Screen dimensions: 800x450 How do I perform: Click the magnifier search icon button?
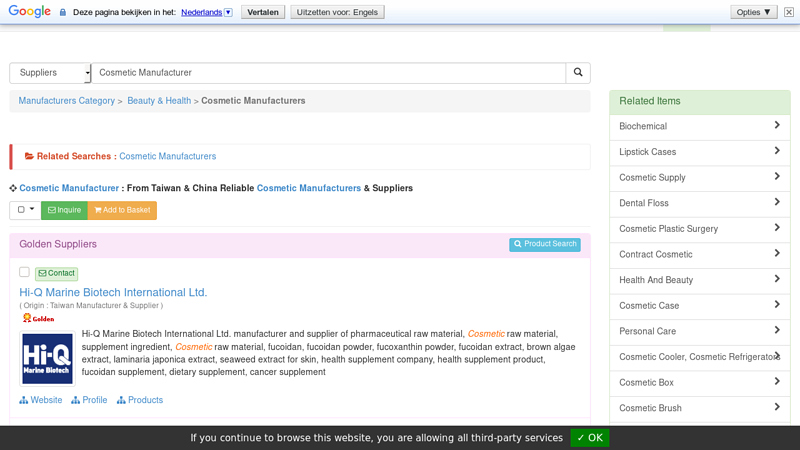(578, 72)
